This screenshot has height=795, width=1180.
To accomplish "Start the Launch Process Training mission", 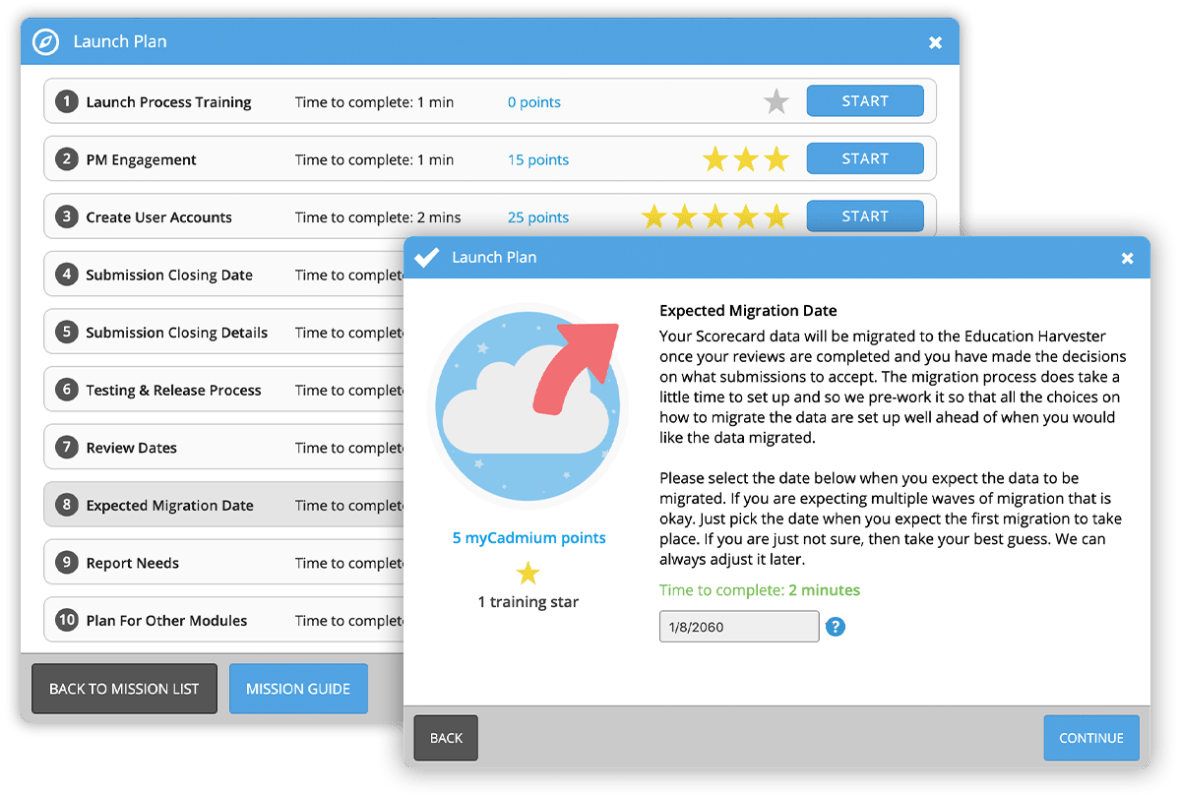I will (x=865, y=101).
